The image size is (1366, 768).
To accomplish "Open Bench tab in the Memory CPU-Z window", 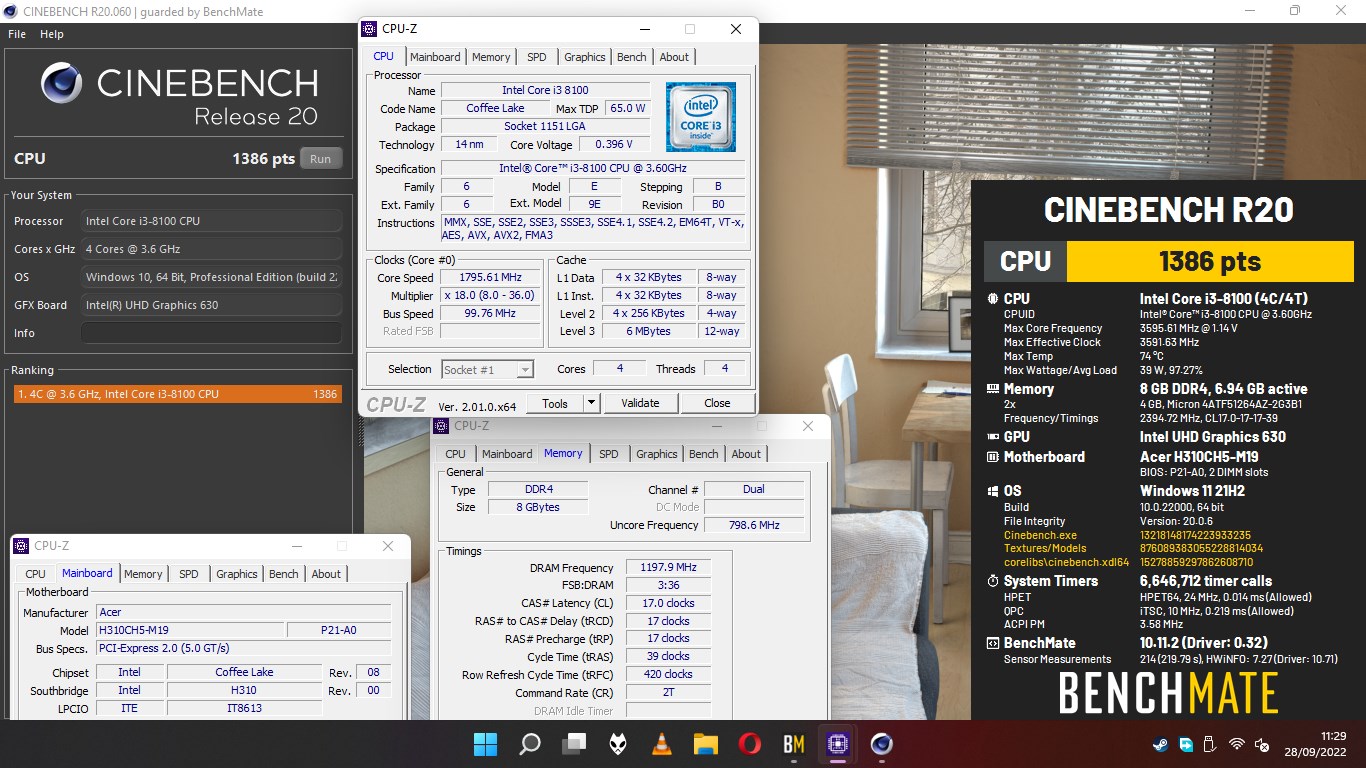I will tap(703, 454).
